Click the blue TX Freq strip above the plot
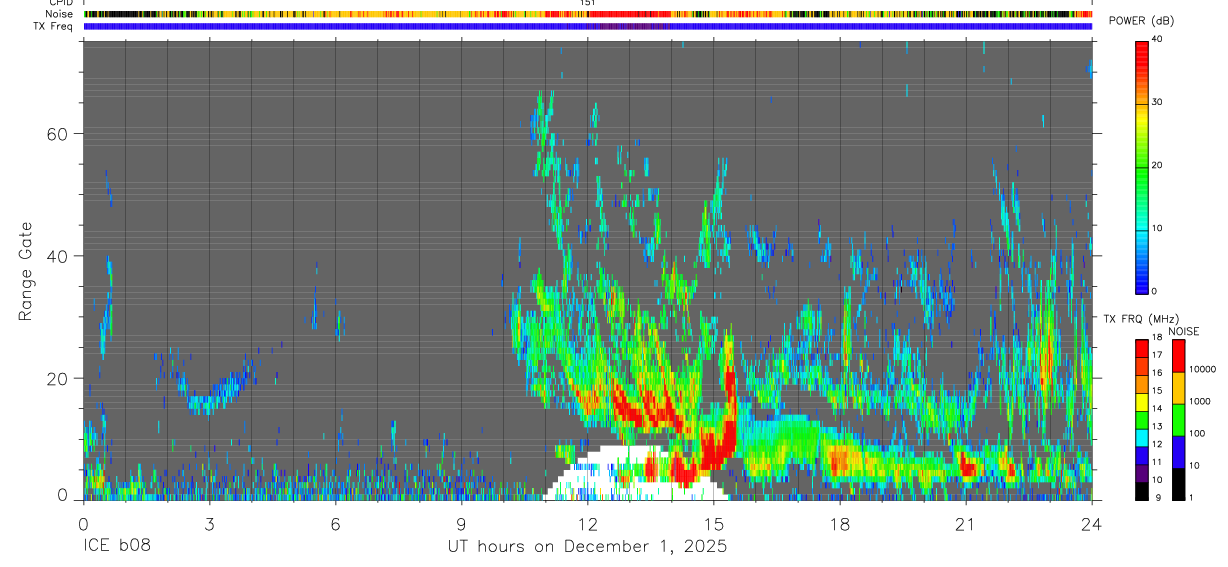 (x=588, y=26)
